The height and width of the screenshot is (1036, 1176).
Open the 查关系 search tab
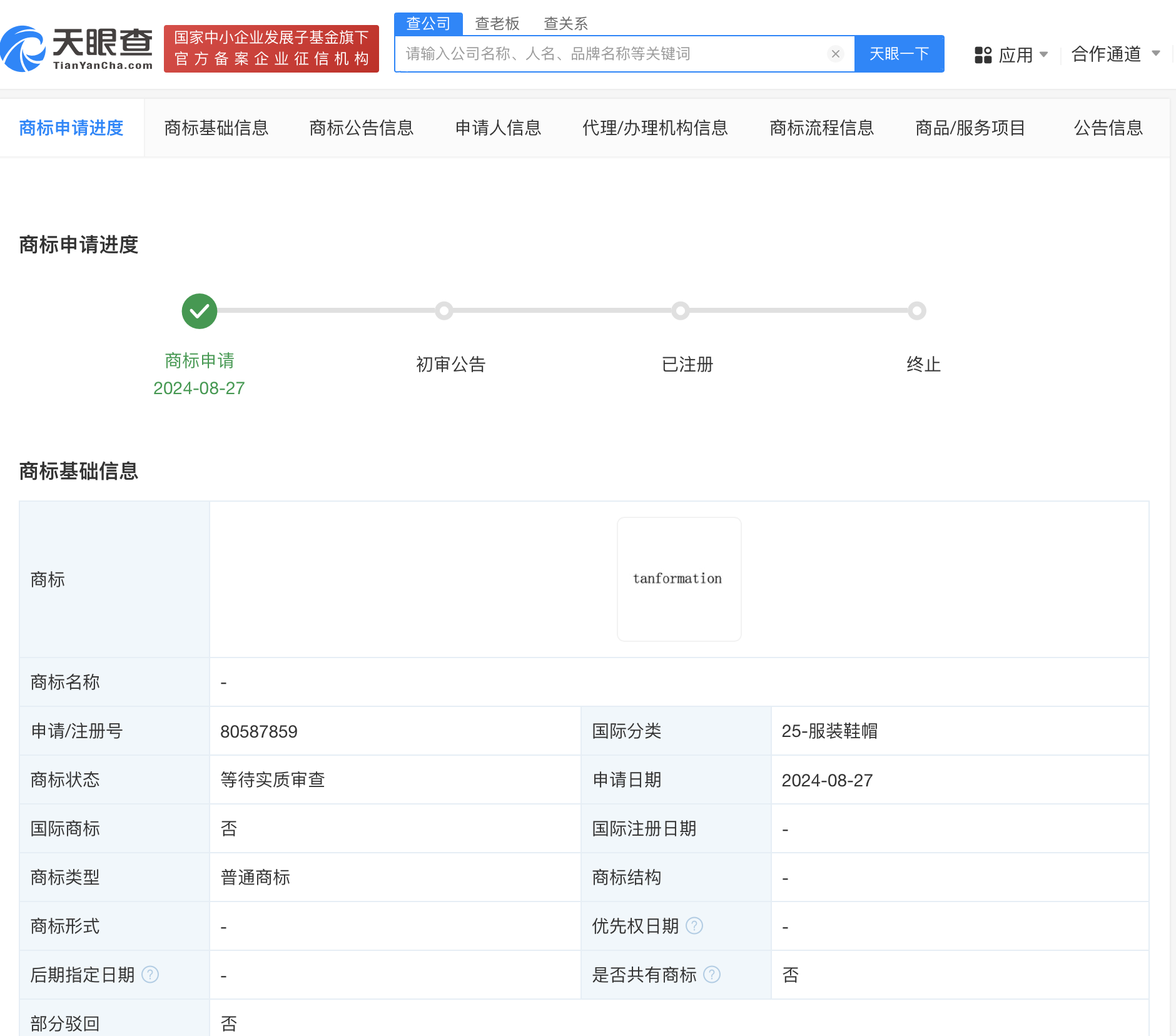coord(565,23)
